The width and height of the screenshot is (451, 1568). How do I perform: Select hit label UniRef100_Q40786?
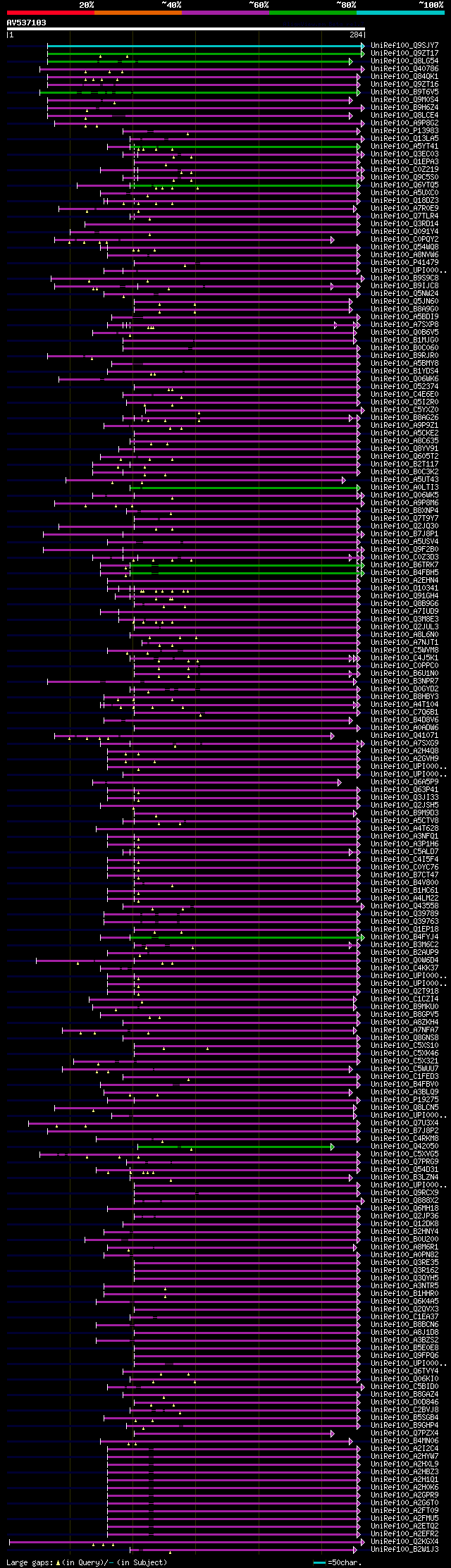click(x=404, y=69)
